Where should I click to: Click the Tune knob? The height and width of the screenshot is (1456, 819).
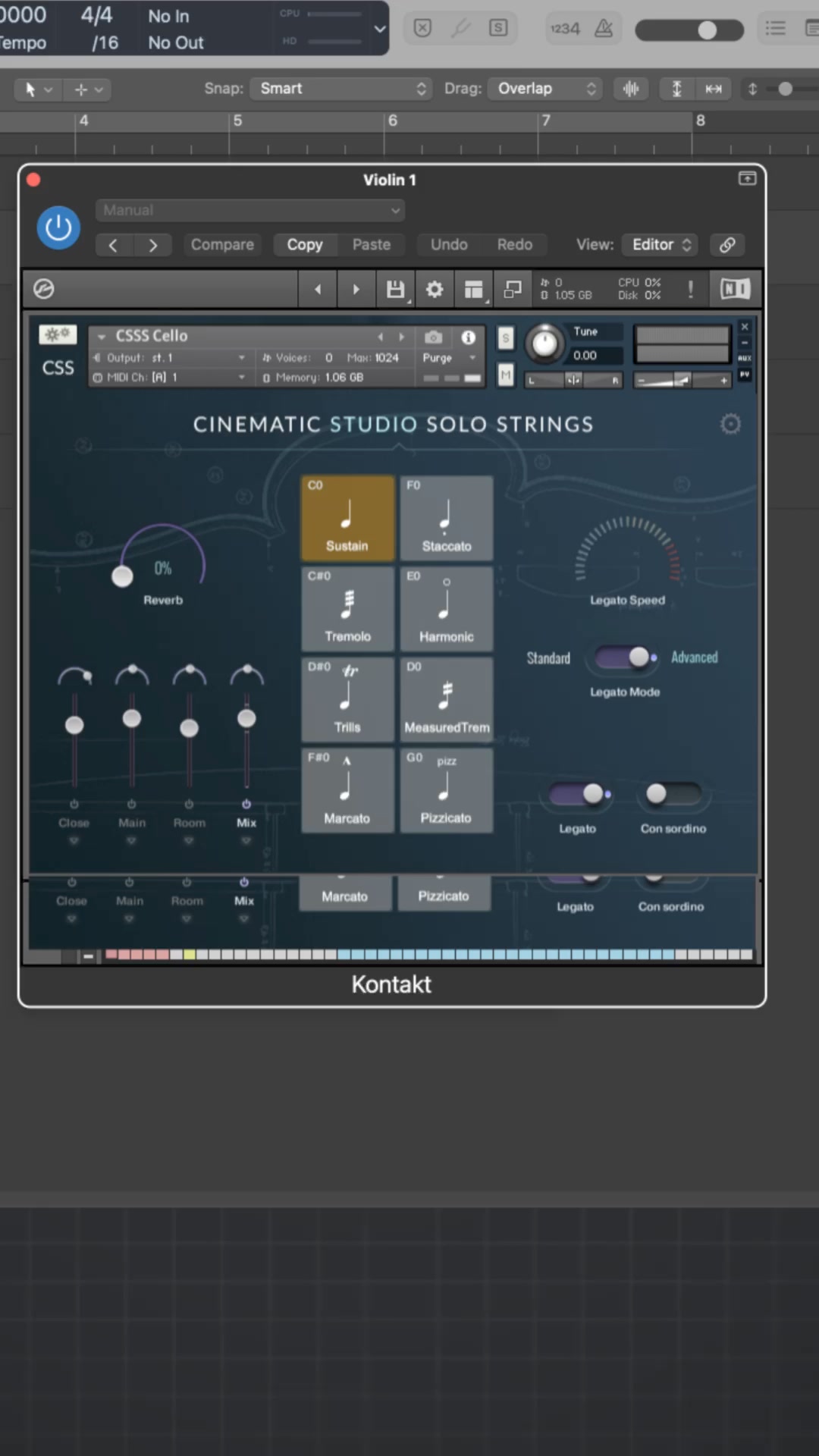pos(544,344)
